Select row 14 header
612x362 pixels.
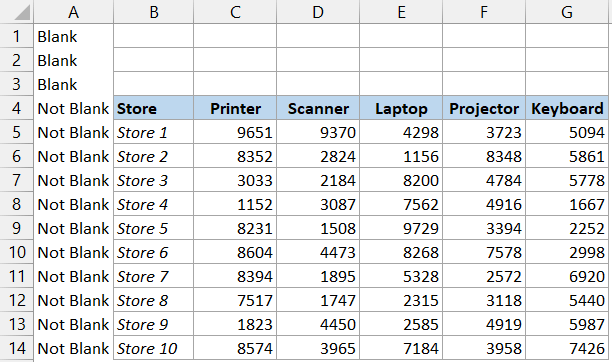pyautogui.click(x=16, y=348)
